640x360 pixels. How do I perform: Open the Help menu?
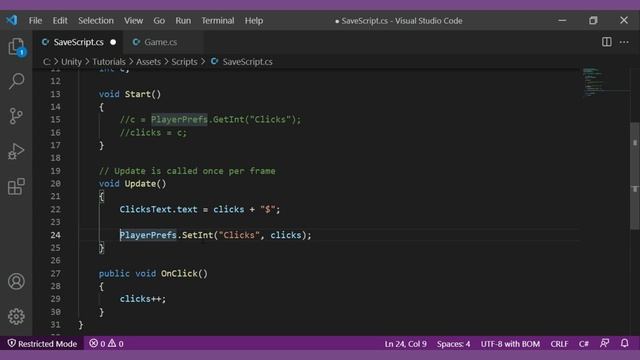254,20
